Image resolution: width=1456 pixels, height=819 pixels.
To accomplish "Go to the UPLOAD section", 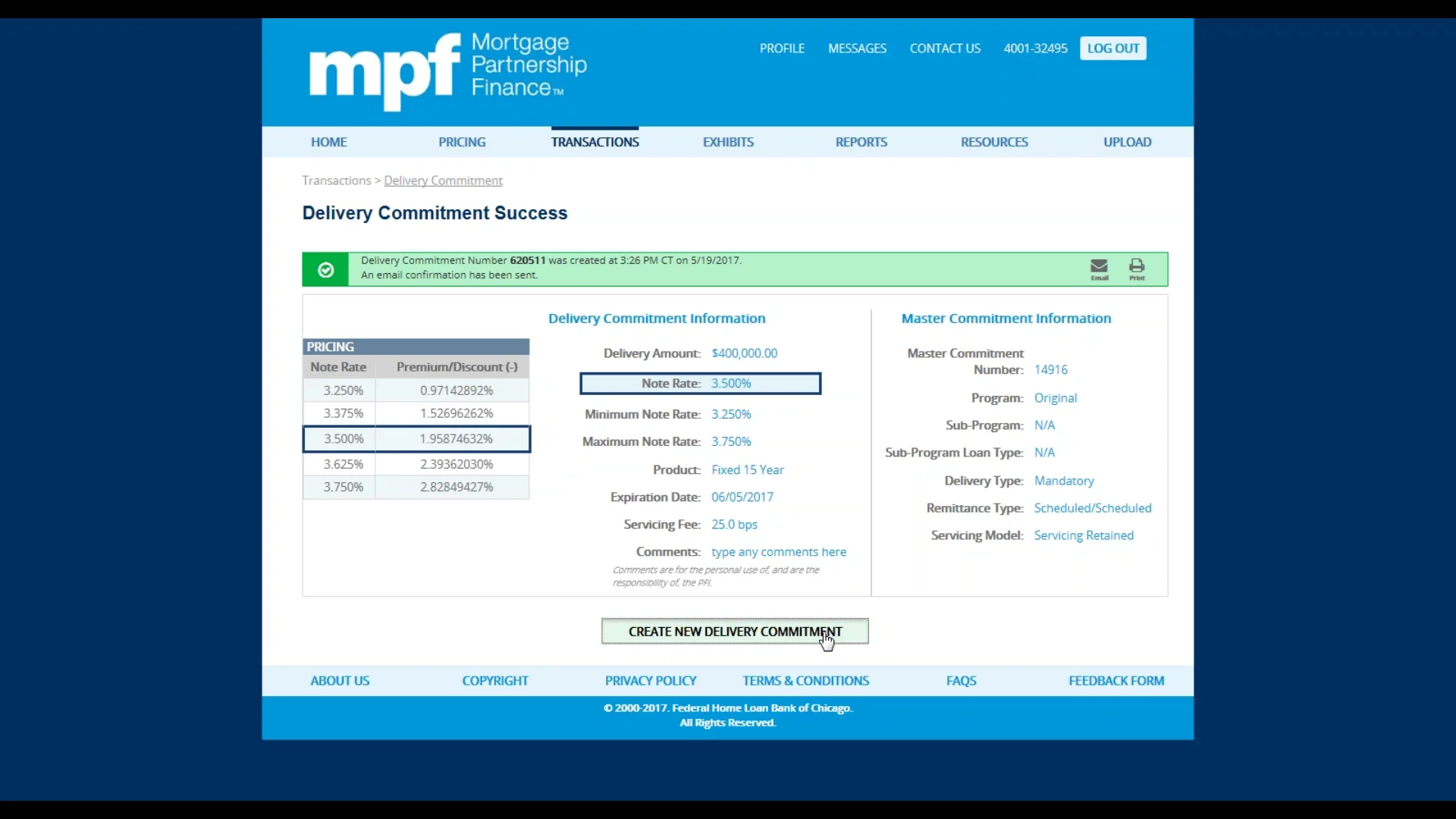I will click(1128, 142).
